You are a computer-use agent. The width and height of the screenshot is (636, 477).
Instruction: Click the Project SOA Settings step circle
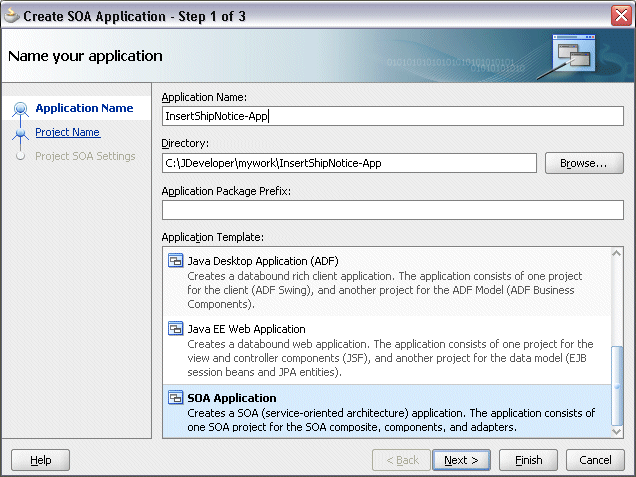click(x=20, y=156)
